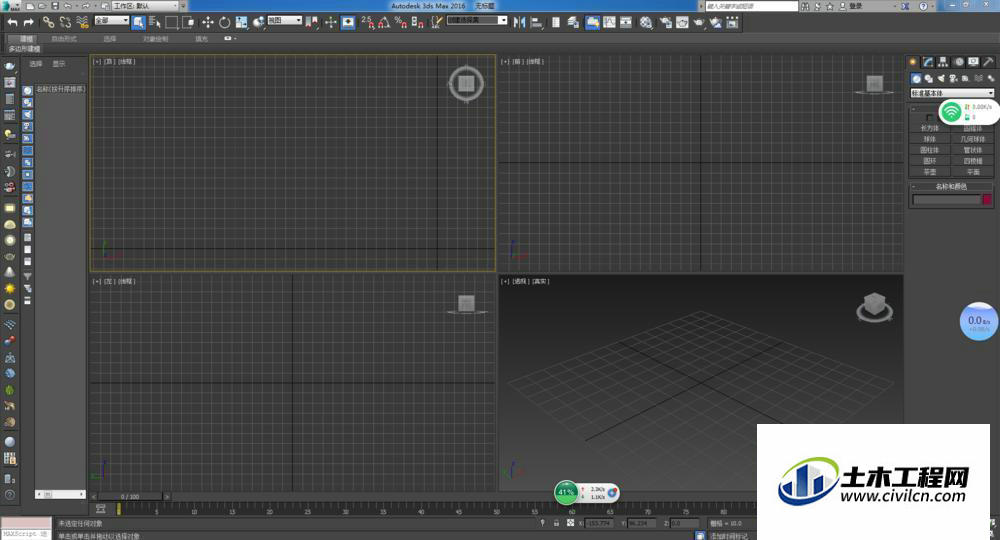Open the Modify command panel tab

click(928, 62)
